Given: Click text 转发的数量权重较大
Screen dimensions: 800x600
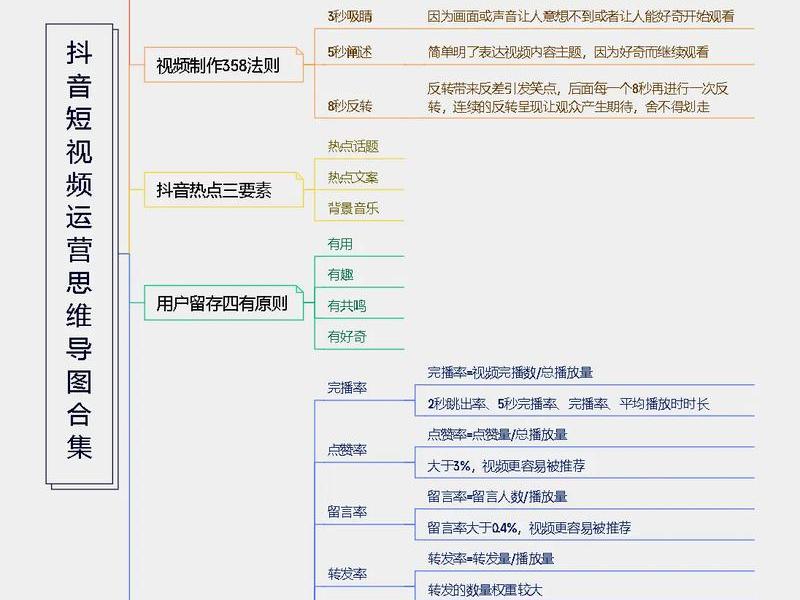Looking at the screenshot, I should [485, 590].
